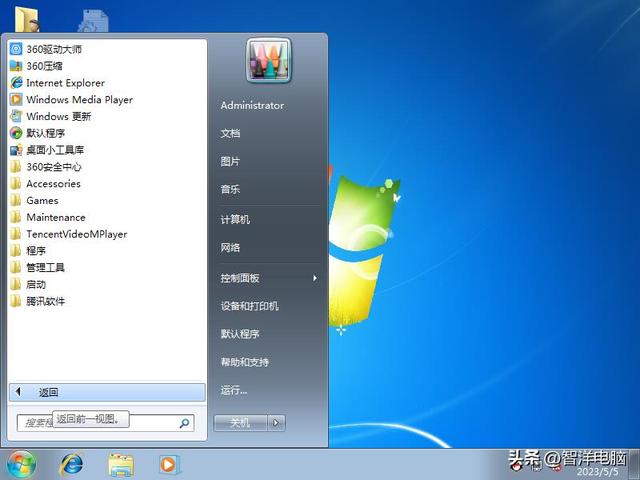The image size is (640, 480).
Task: Open 设备和打印机
Action: click(x=250, y=306)
